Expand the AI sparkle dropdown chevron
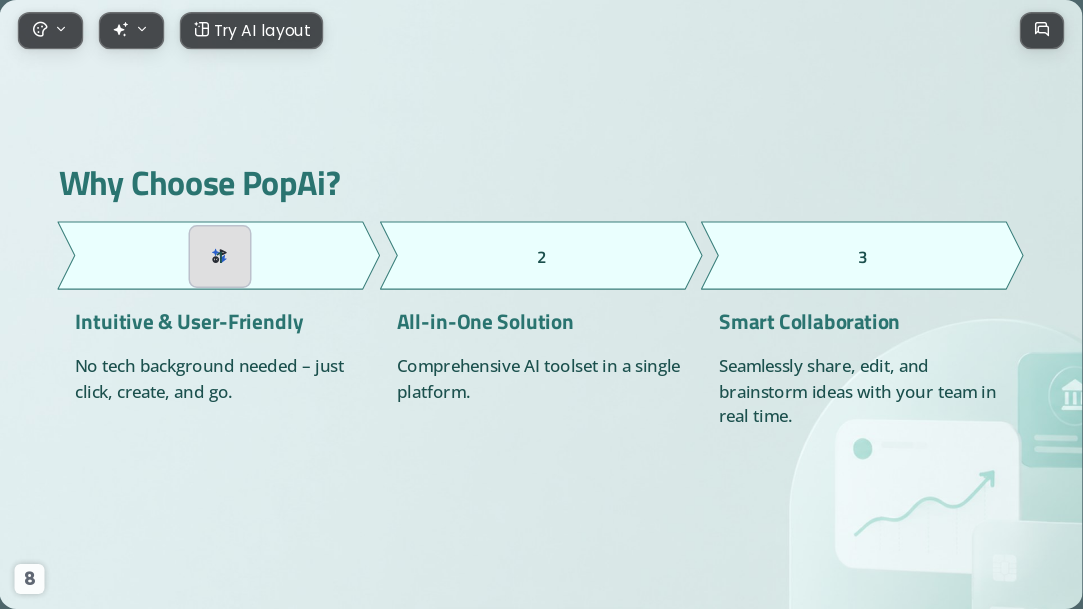The width and height of the screenshot is (1083, 609). pos(142,29)
